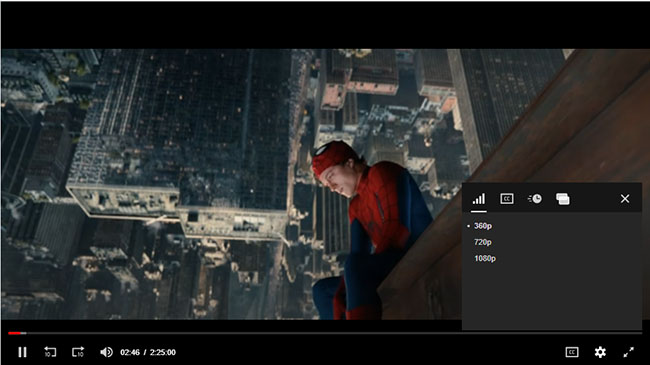The height and width of the screenshot is (365, 650).
Task: Click the total duration 2:25:00
Action: [162, 352]
